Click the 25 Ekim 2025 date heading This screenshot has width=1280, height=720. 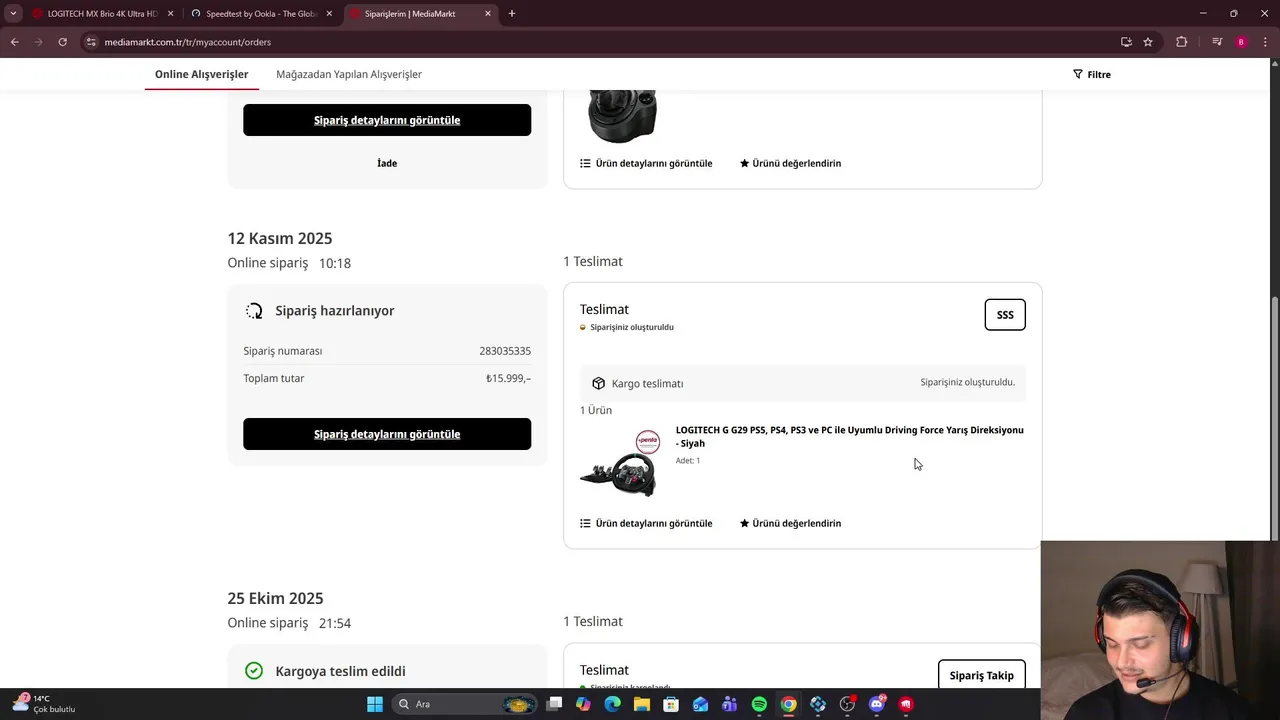tap(275, 598)
